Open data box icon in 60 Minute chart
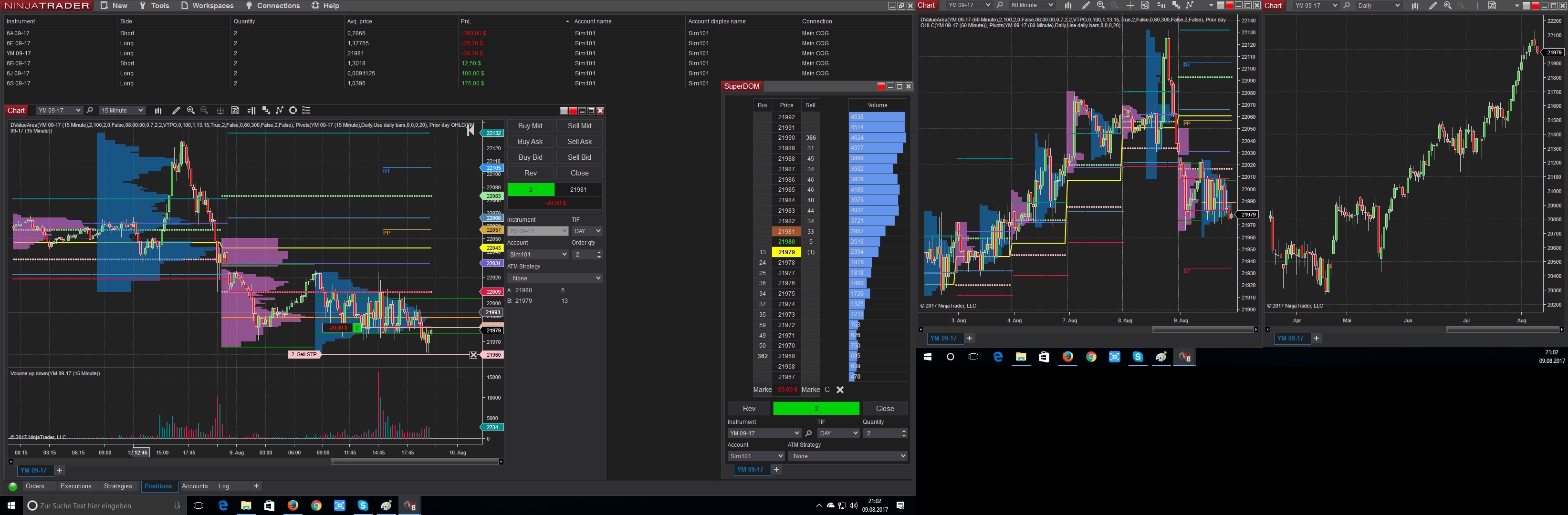The height and width of the screenshot is (515, 1568). click(x=1145, y=5)
